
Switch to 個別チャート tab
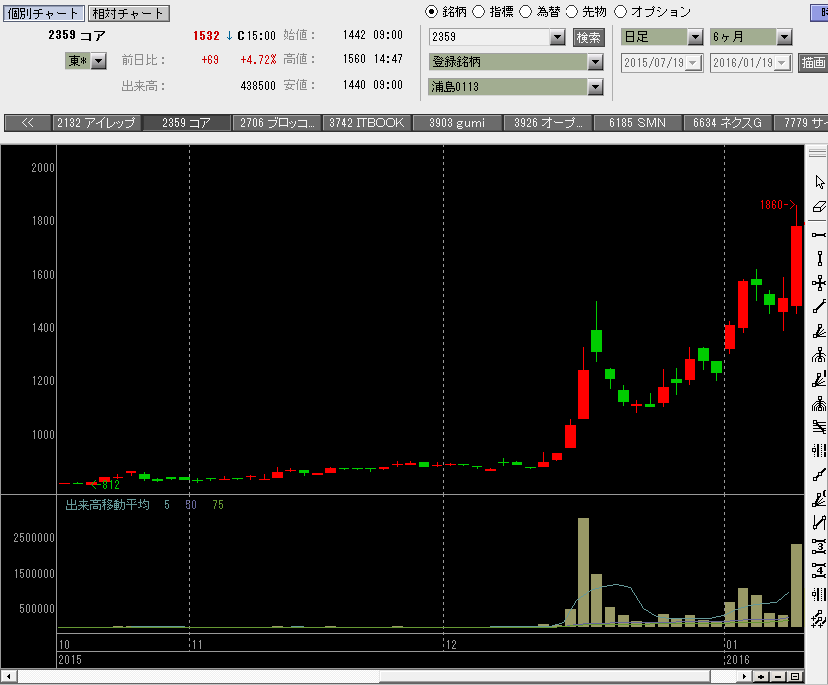[43, 13]
